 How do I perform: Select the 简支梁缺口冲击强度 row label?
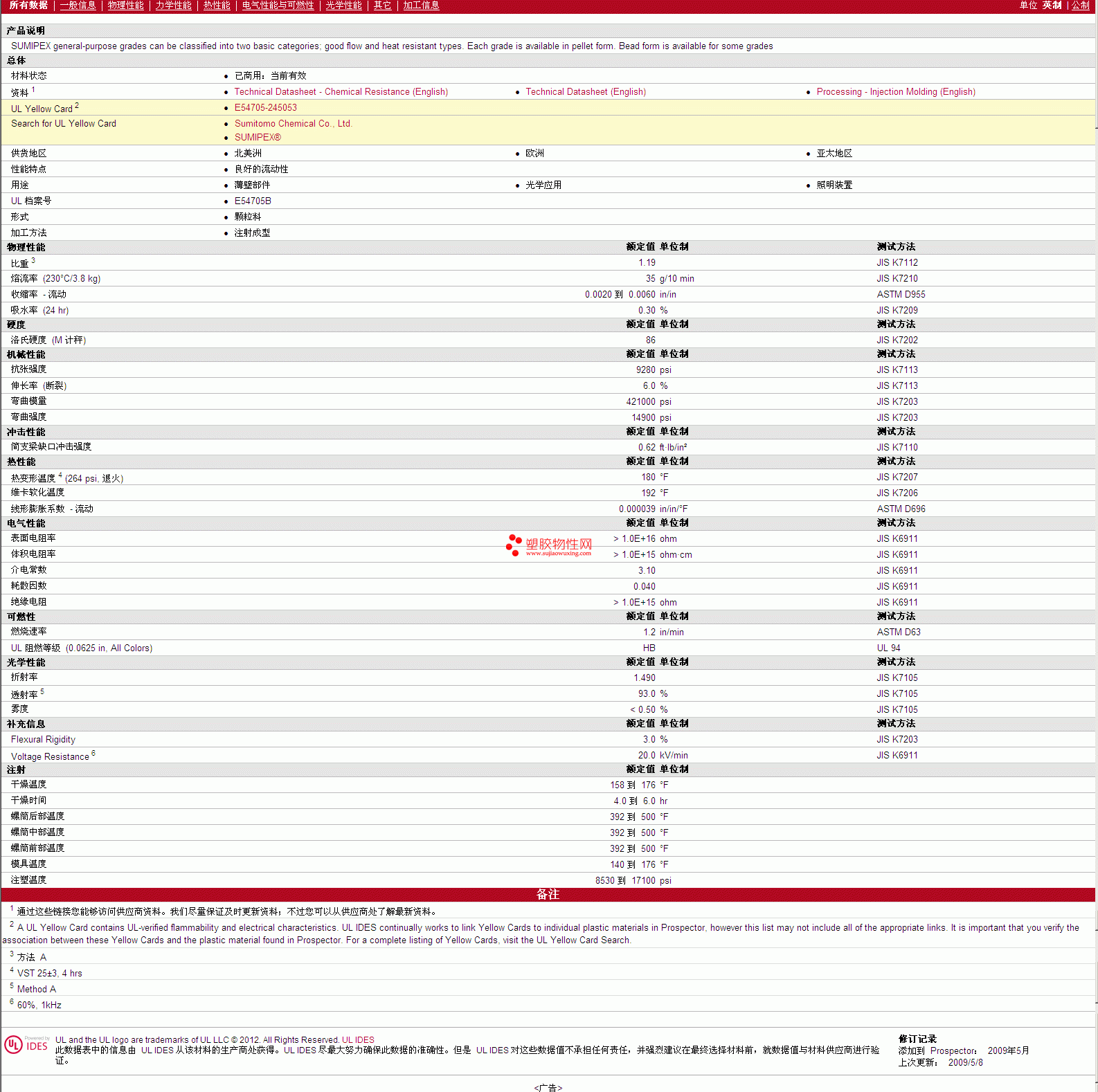coord(51,447)
